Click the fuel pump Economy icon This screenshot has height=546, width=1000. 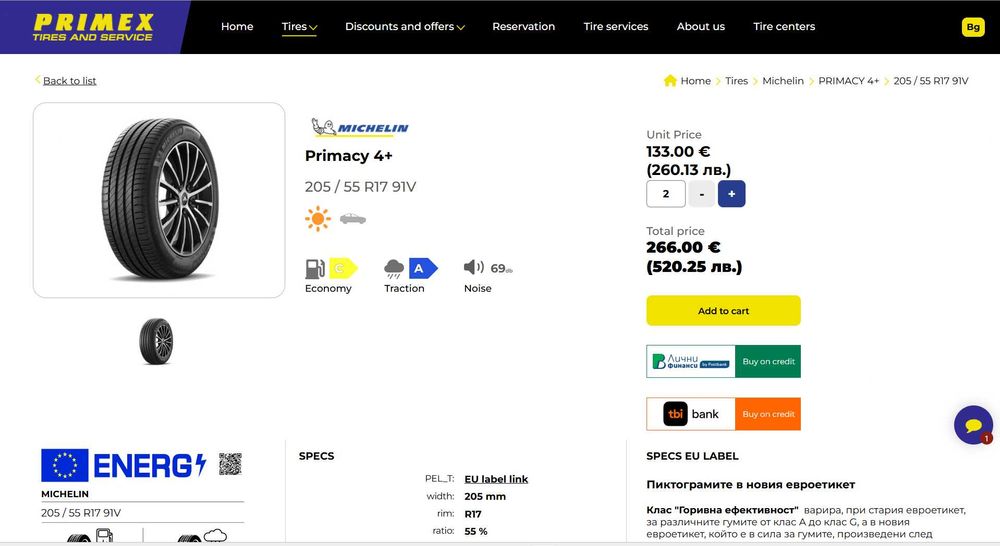314,269
